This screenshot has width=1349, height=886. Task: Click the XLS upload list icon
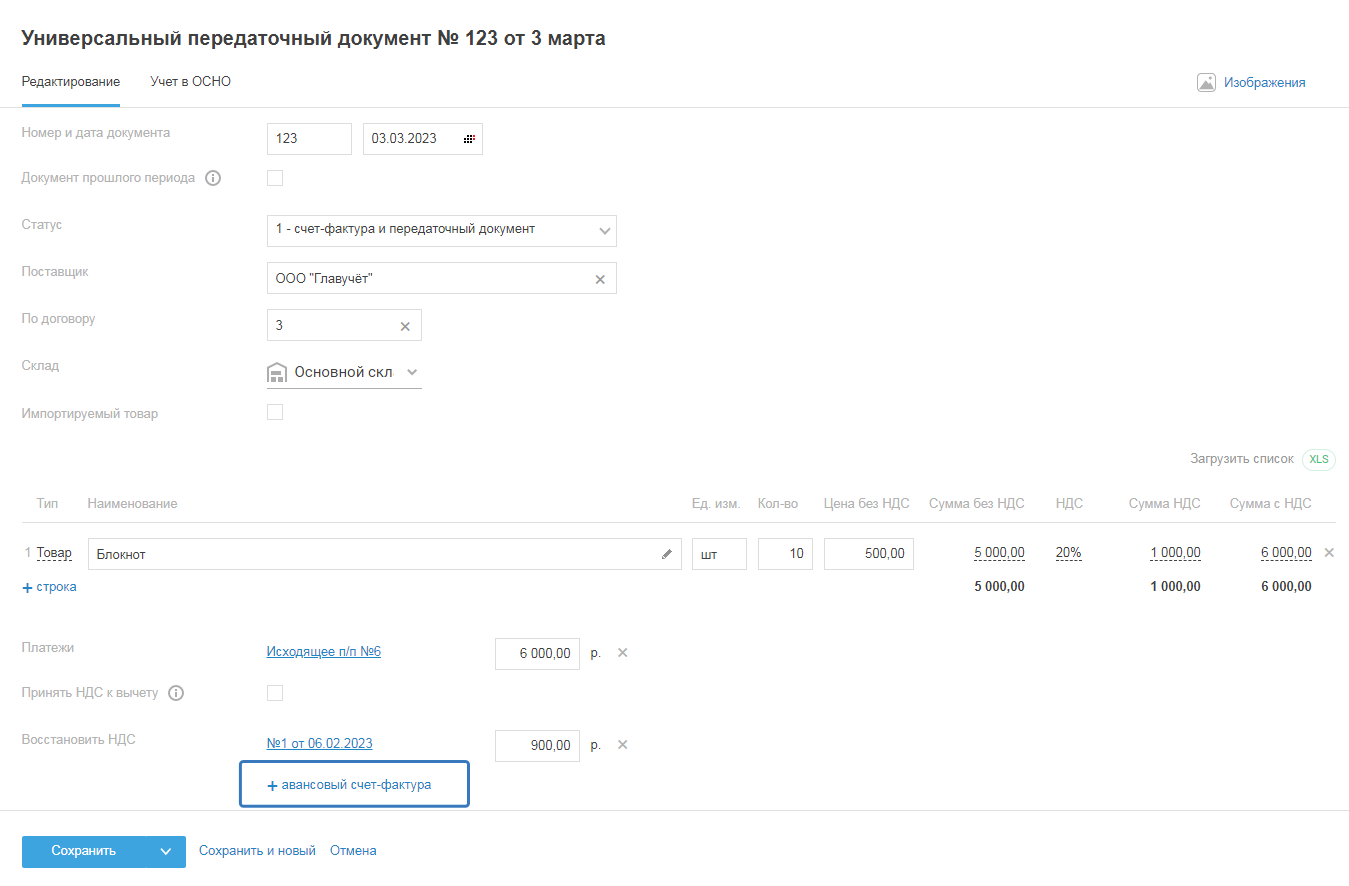(x=1319, y=459)
